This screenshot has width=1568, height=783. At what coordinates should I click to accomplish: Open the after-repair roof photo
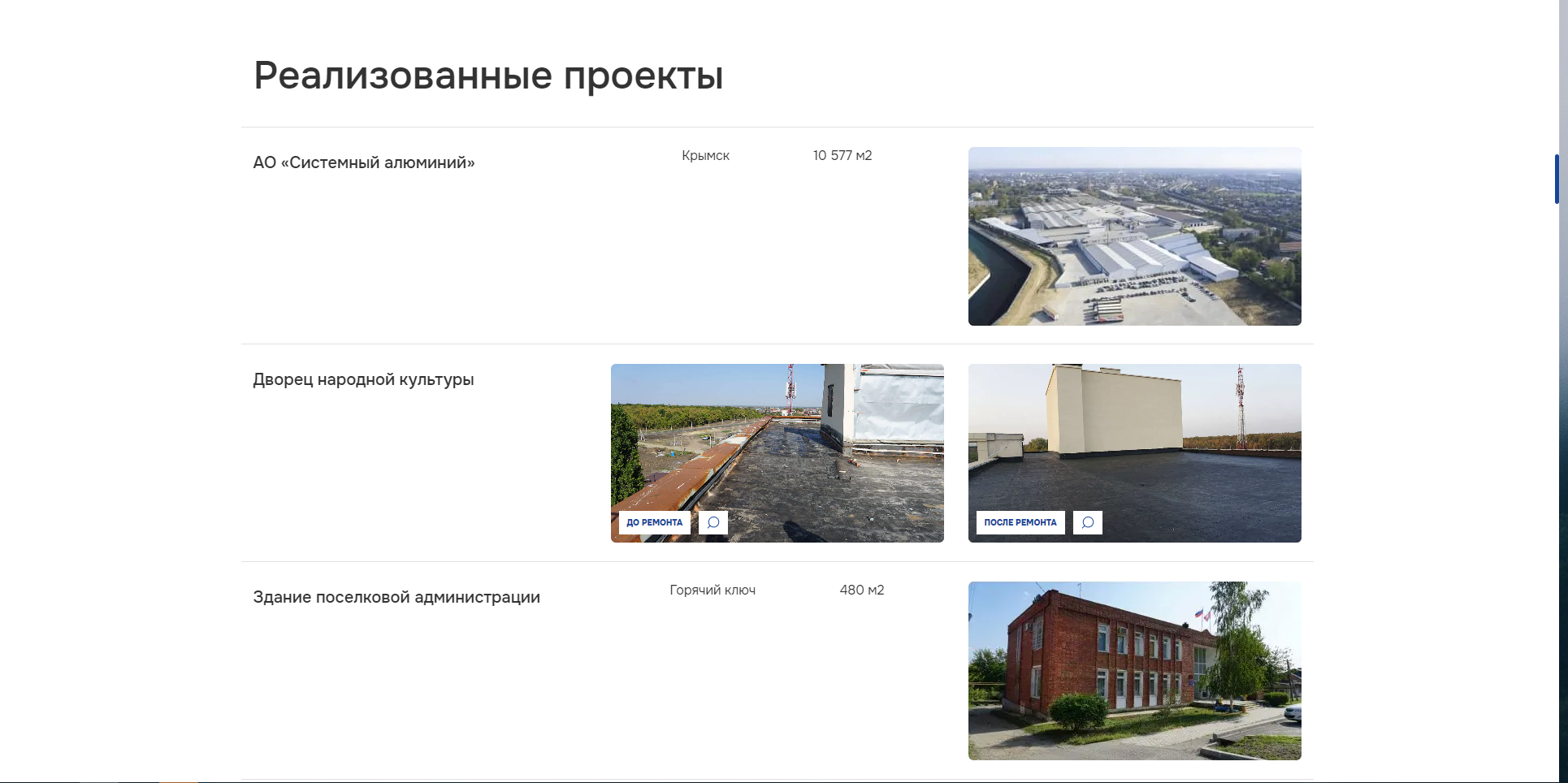click(x=1135, y=453)
